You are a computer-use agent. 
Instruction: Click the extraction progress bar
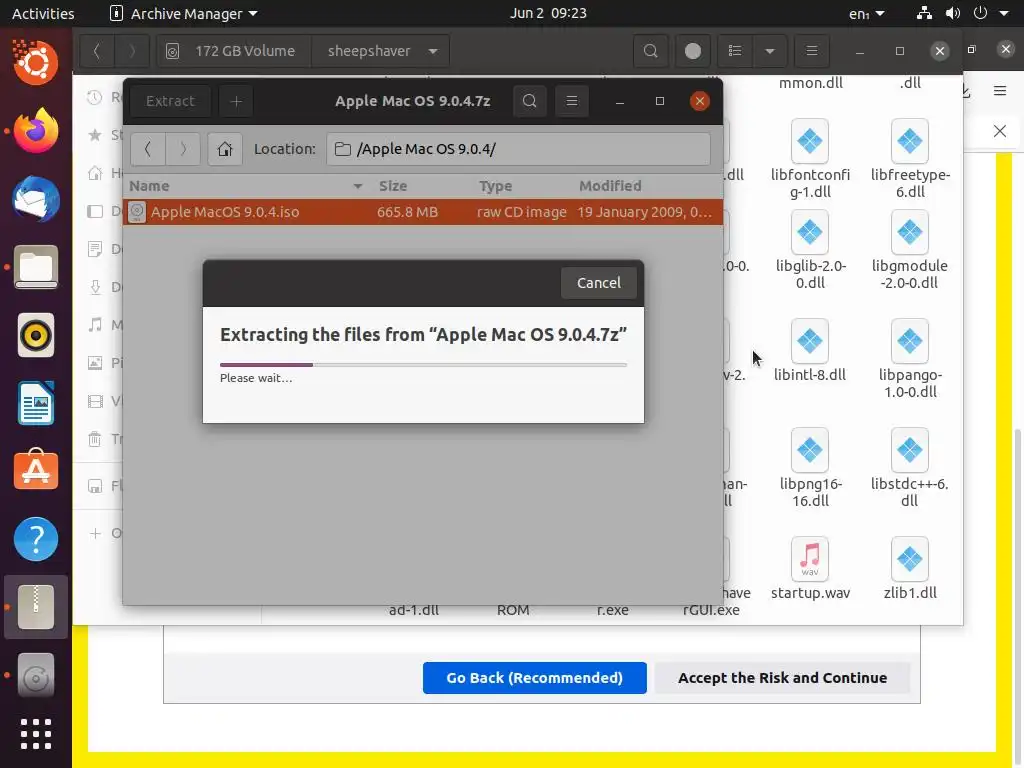(x=423, y=364)
